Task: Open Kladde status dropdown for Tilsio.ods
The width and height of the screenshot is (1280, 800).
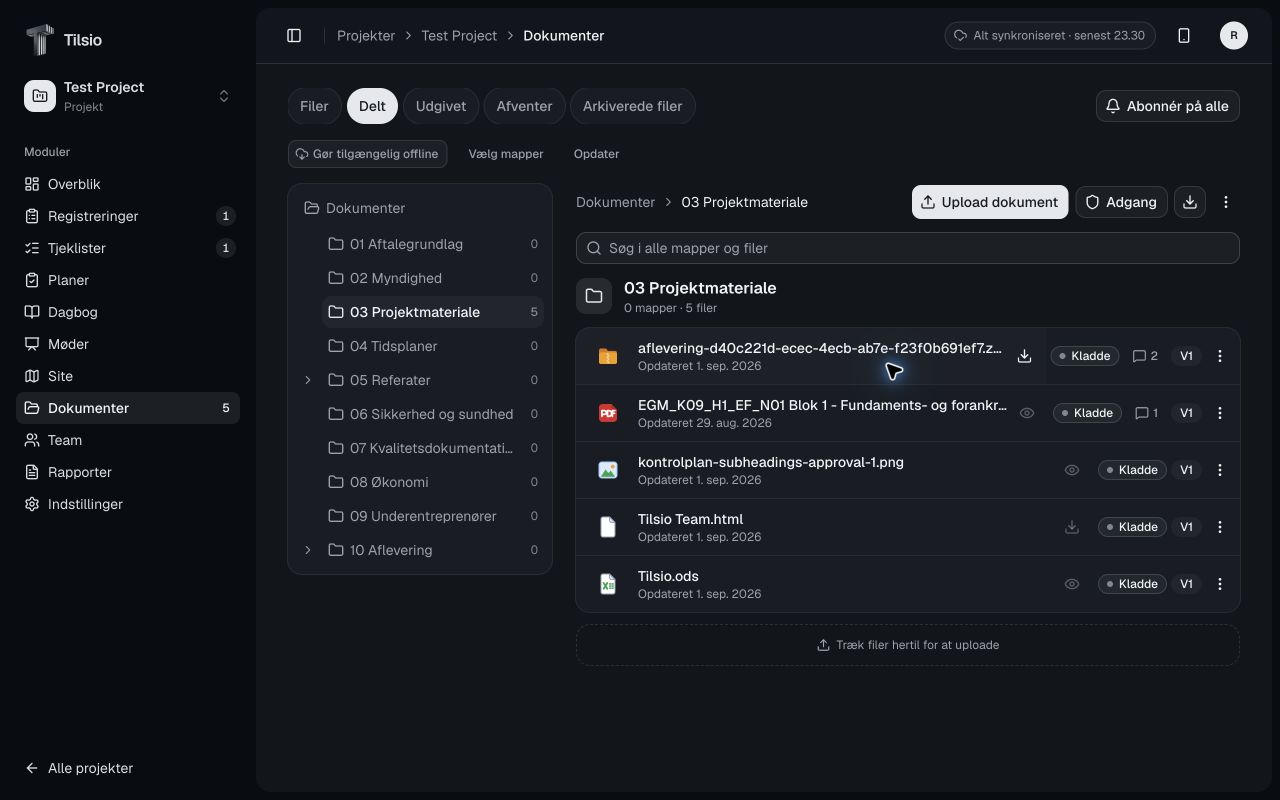Action: (x=1132, y=584)
